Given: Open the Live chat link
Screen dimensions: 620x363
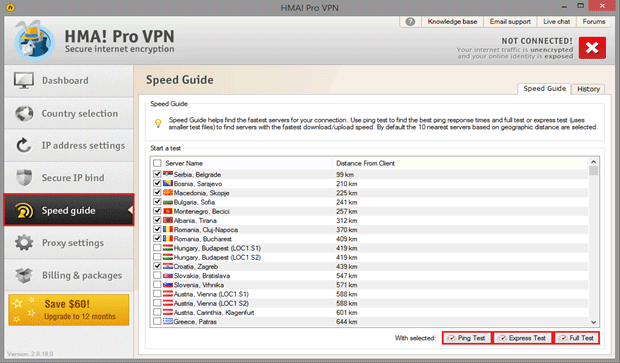Looking at the screenshot, I should 556,22.
